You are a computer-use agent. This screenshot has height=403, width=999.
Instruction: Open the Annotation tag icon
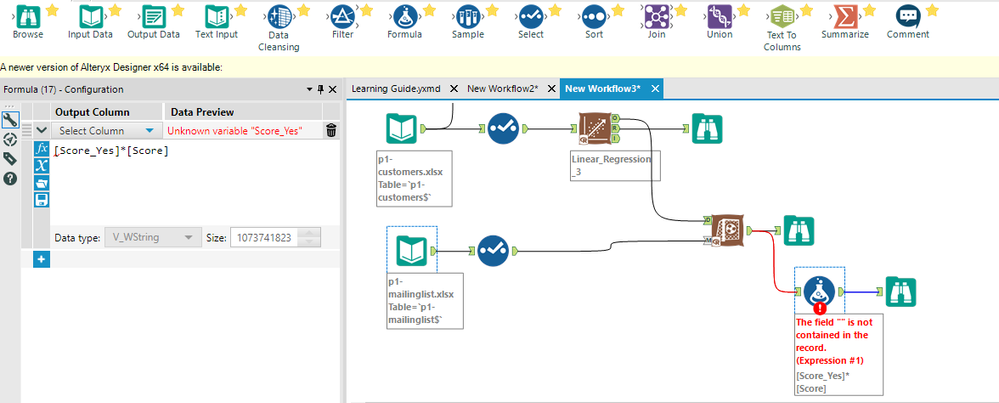10,159
